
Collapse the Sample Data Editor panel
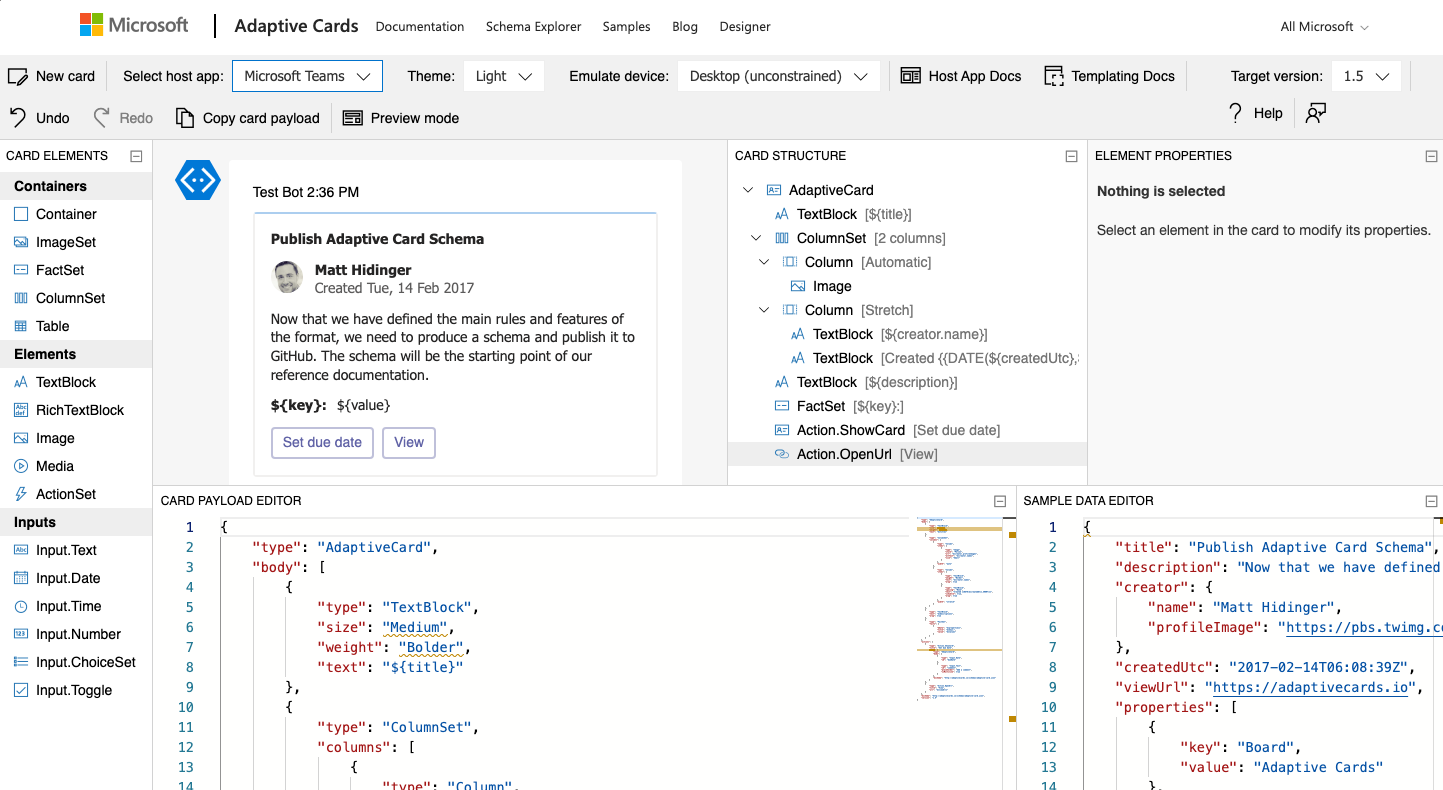1431,501
